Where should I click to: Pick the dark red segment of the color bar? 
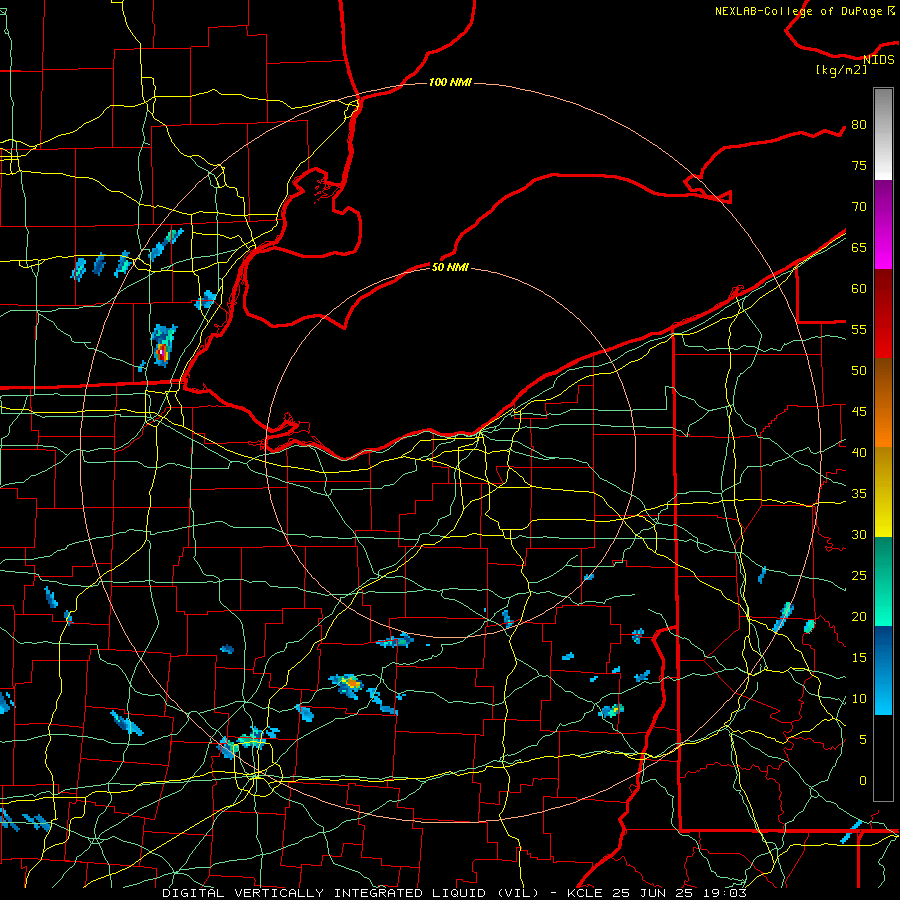coord(883,314)
